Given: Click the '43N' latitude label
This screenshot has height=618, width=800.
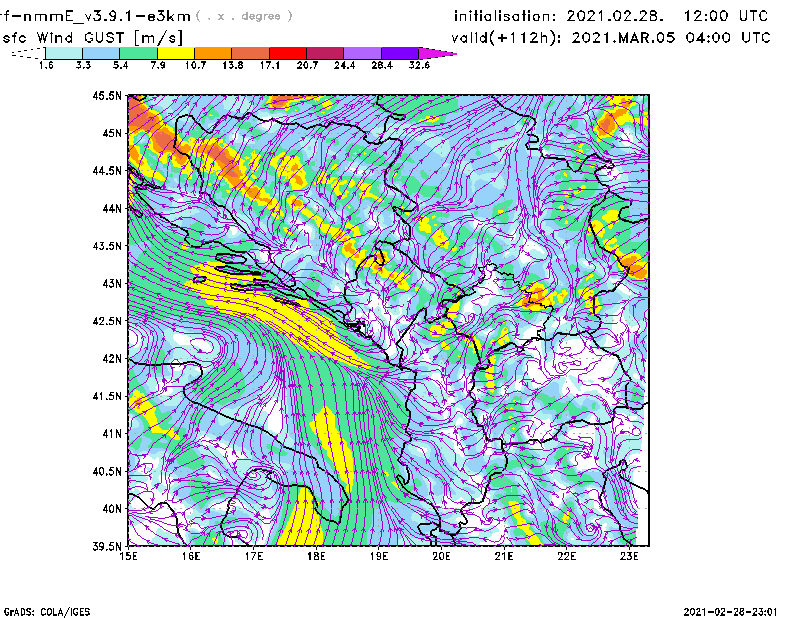Looking at the screenshot, I should click(112, 283).
